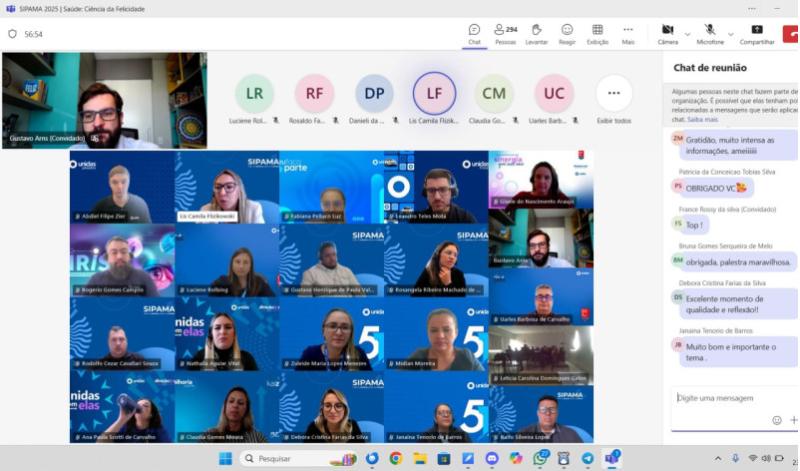Click Exibir todos ellipsis button

point(614,93)
